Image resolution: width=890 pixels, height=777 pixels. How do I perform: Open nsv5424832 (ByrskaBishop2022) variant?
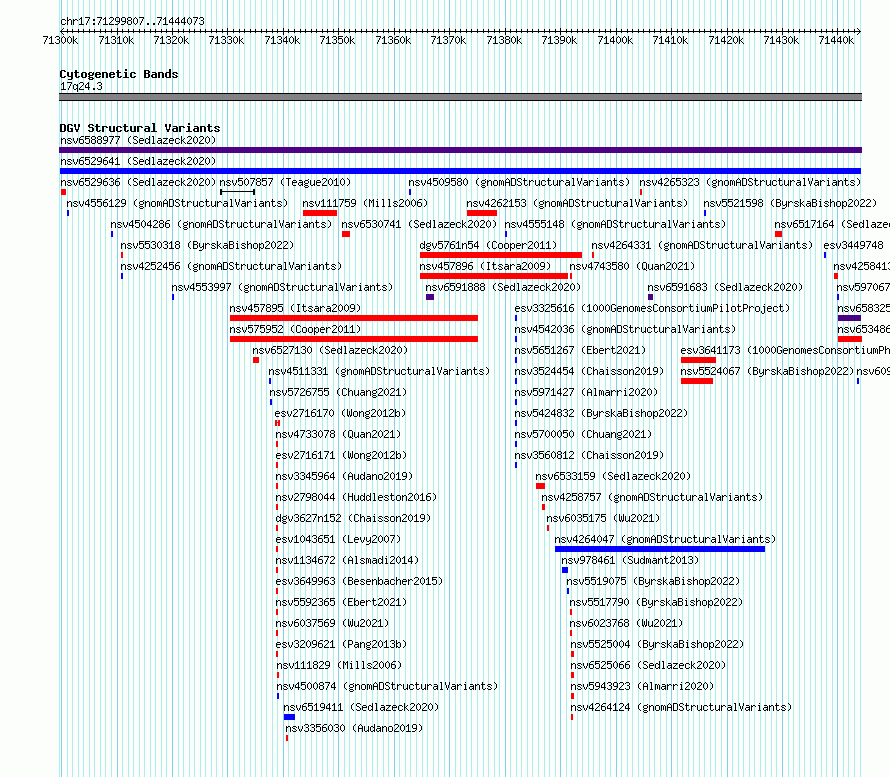point(601,413)
